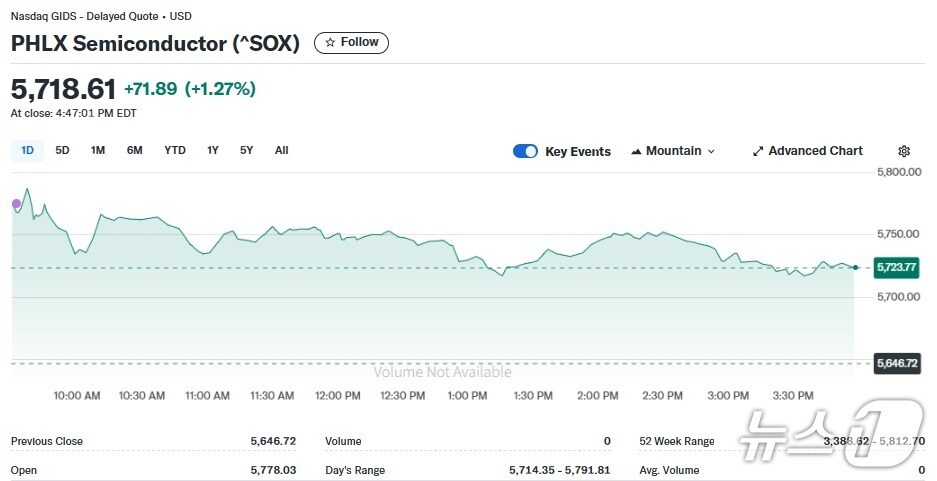Click the chart's last price endpoint dot

(855, 267)
